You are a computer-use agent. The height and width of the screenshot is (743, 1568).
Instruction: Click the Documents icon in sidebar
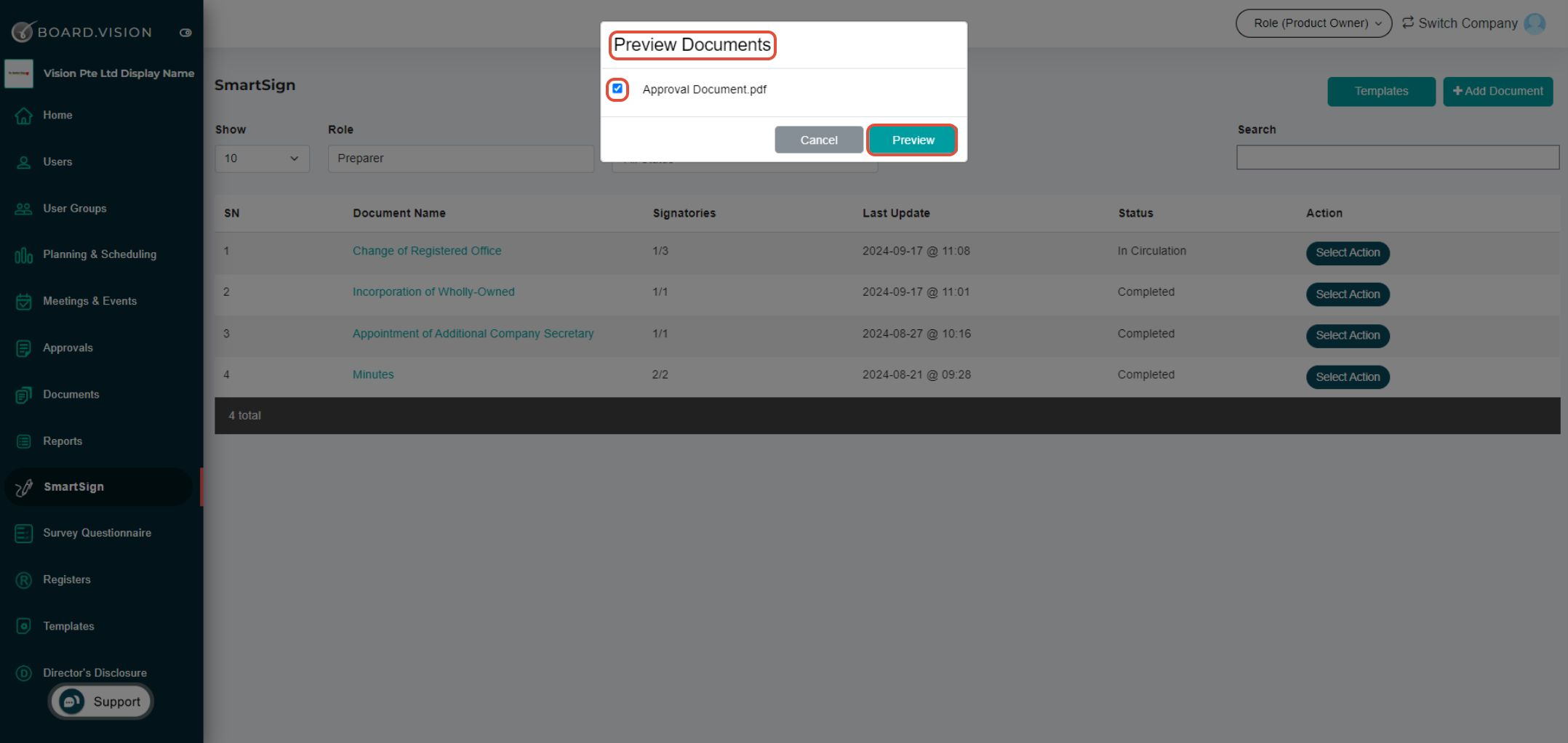point(24,395)
